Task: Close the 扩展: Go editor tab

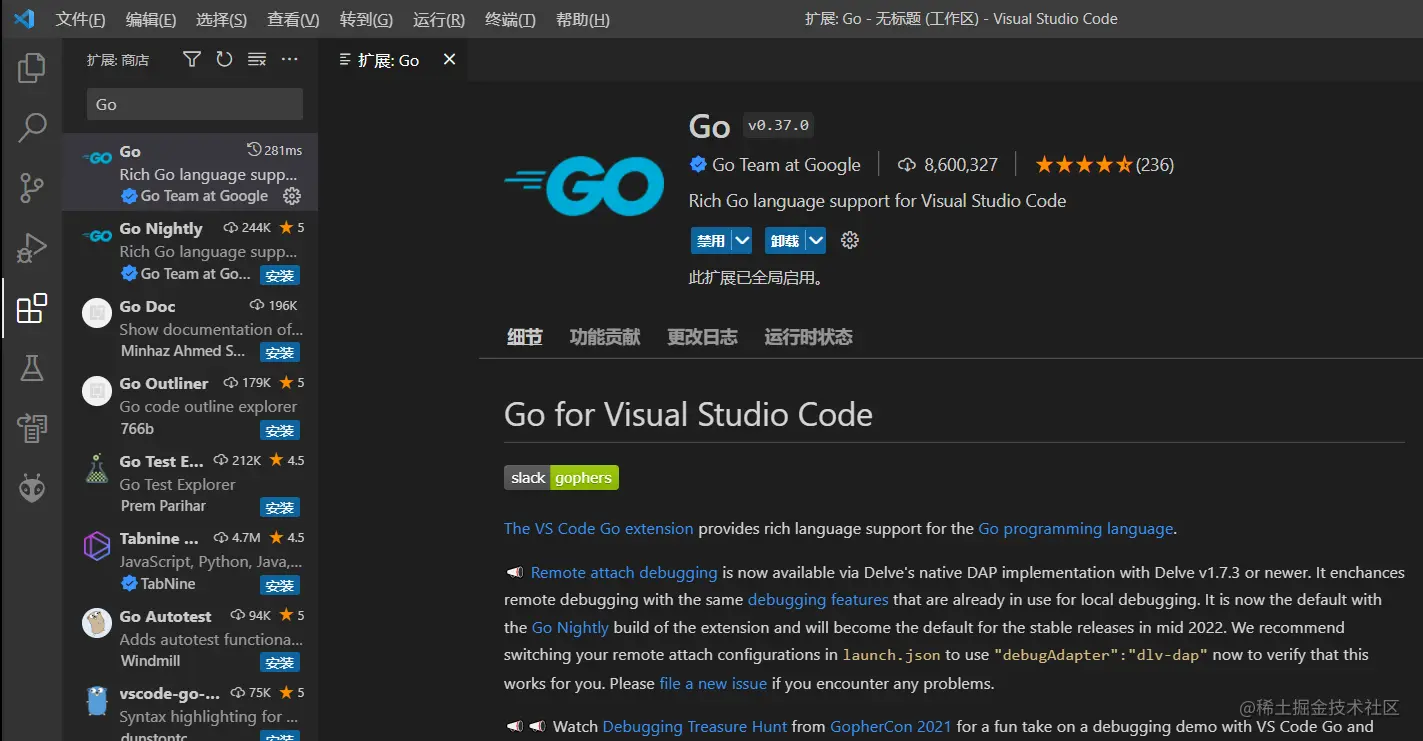Action: pos(449,60)
